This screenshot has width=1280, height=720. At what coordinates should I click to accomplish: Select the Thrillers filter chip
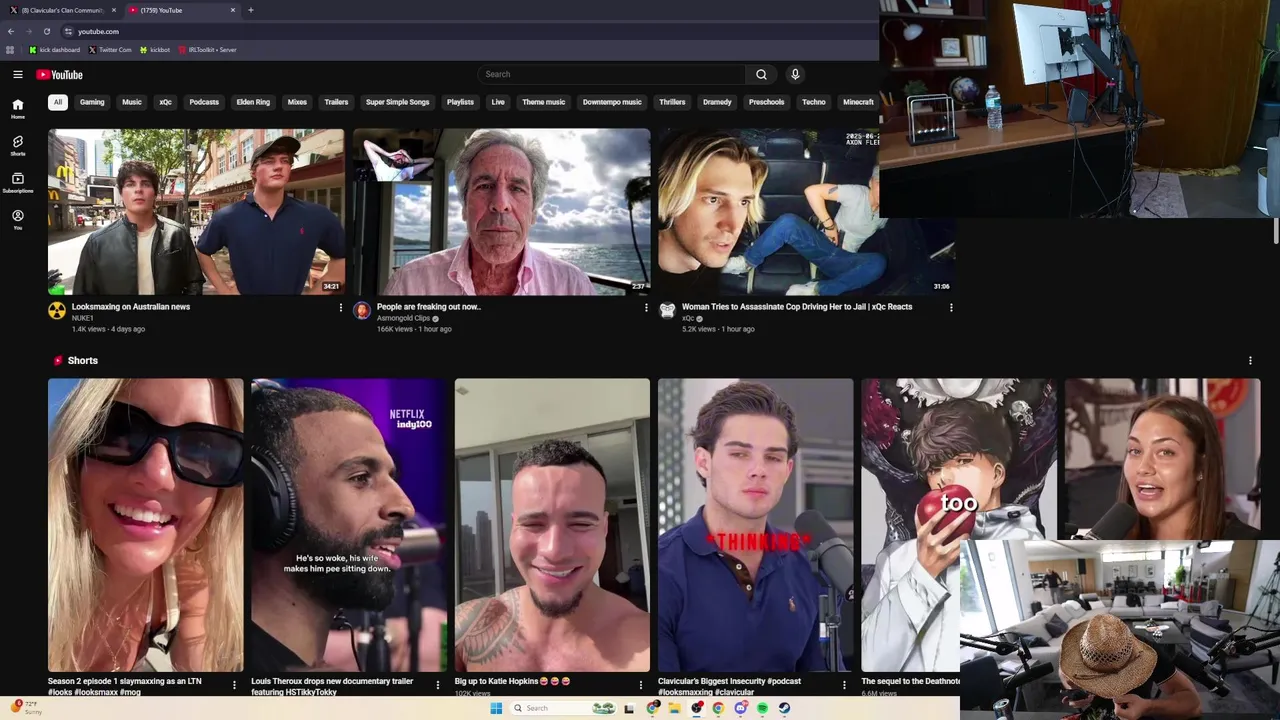coord(672,102)
